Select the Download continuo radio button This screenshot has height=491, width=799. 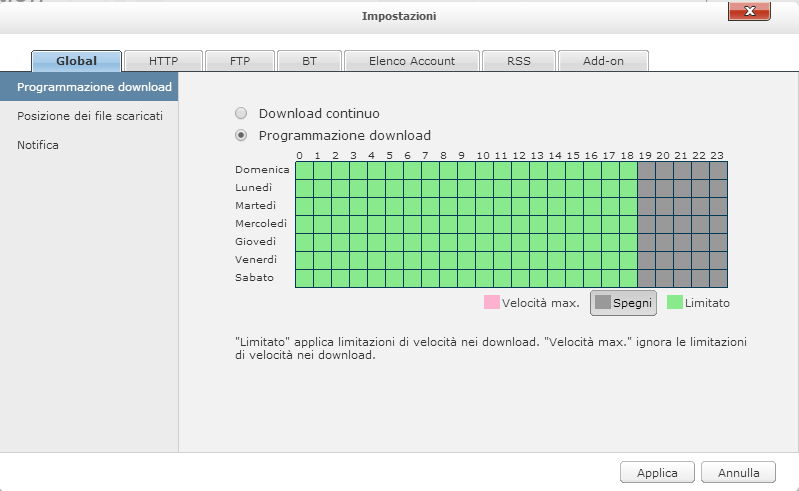pos(240,114)
